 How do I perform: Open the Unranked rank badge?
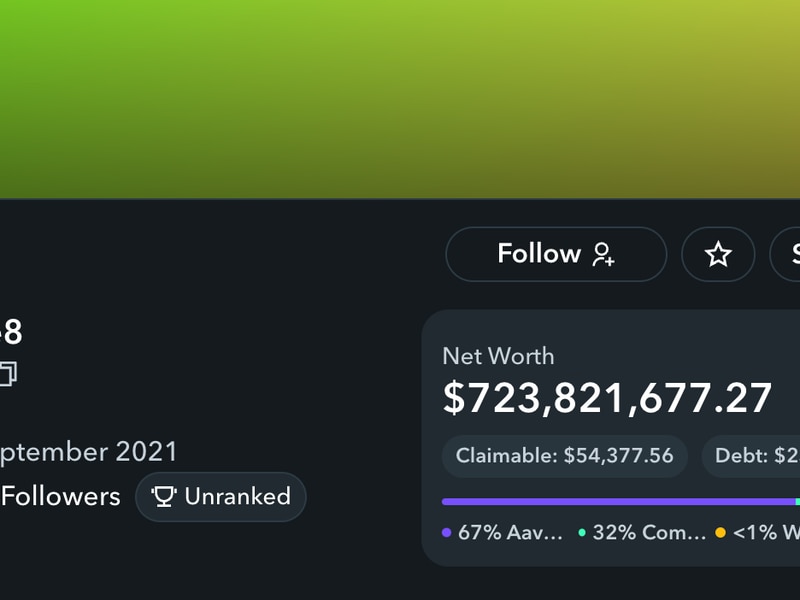220,496
